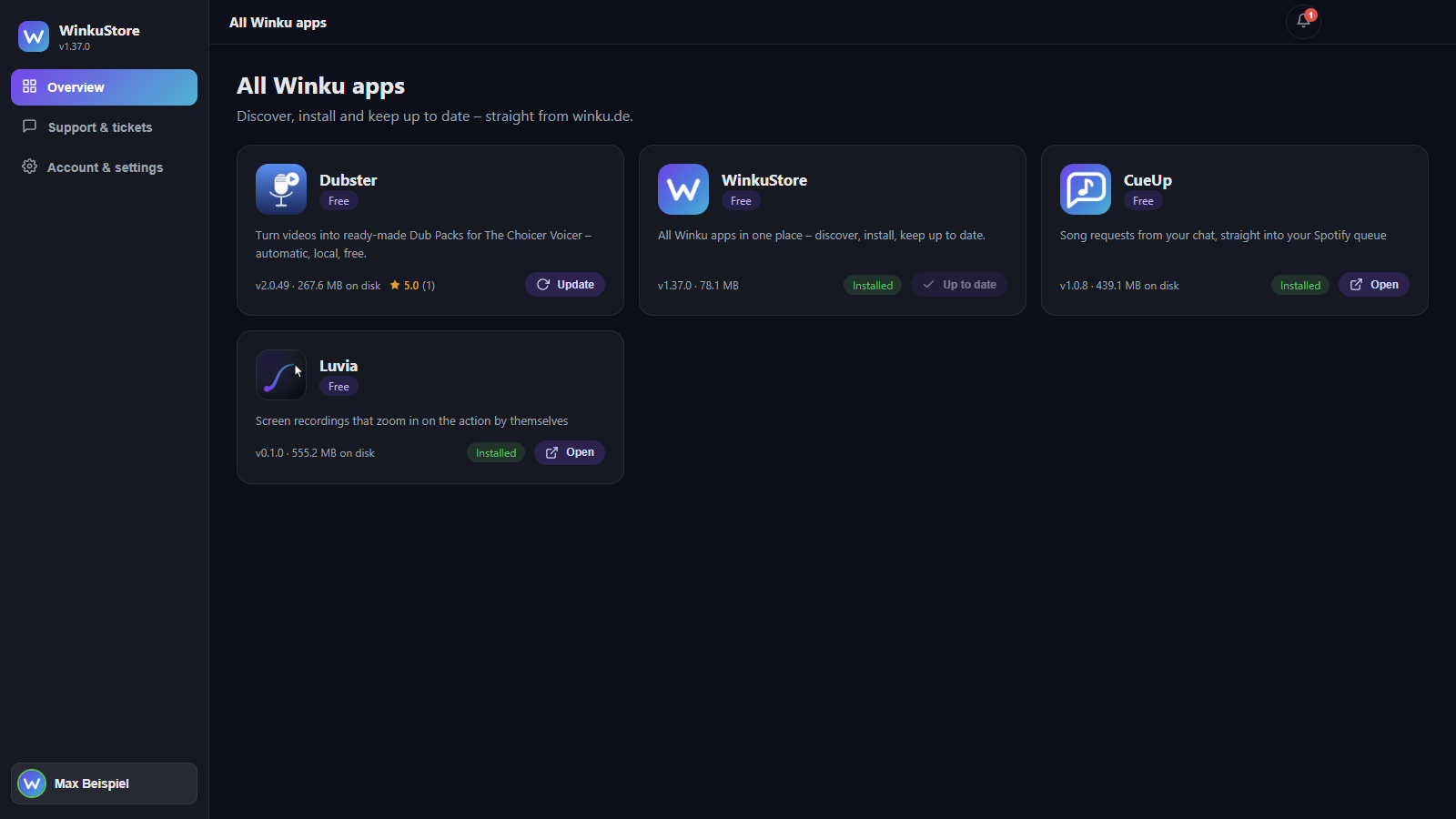Select the WinkuStore card title
The width and height of the screenshot is (1456, 819).
tap(764, 180)
